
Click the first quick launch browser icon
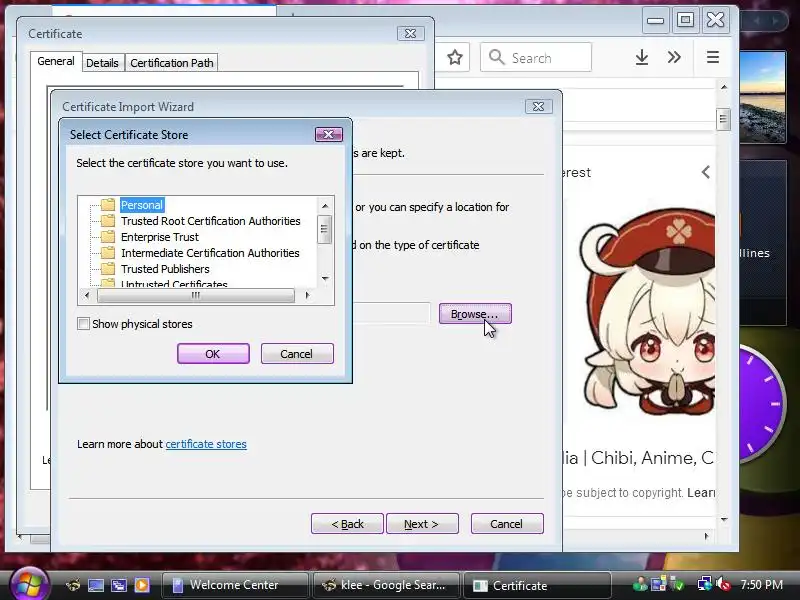tap(73, 585)
